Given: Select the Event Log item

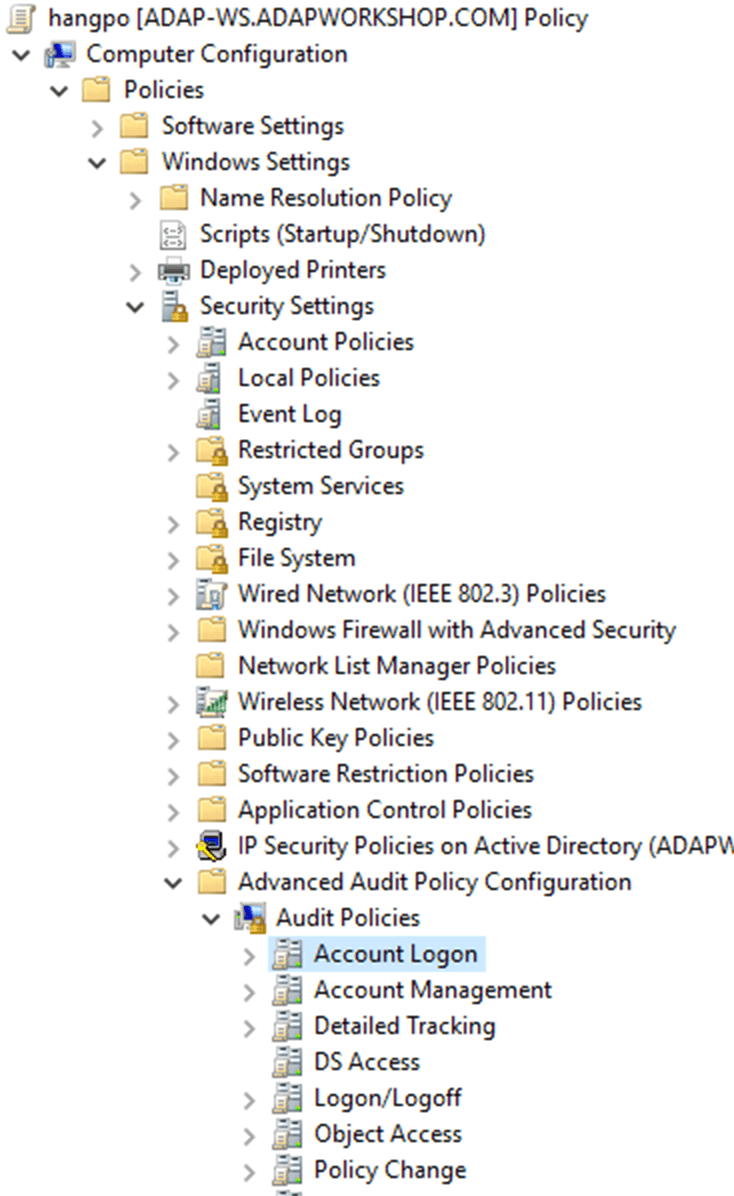Looking at the screenshot, I should (289, 414).
